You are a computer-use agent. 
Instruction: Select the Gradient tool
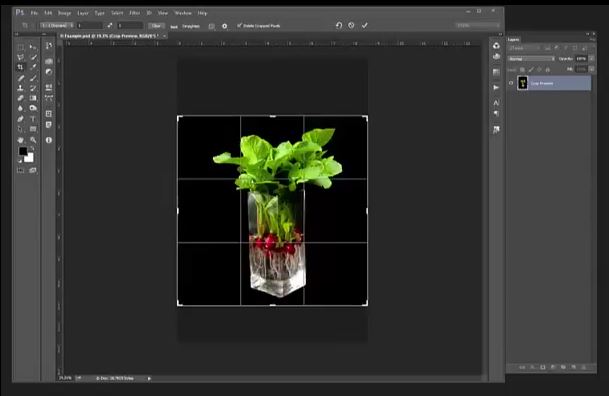click(x=33, y=98)
